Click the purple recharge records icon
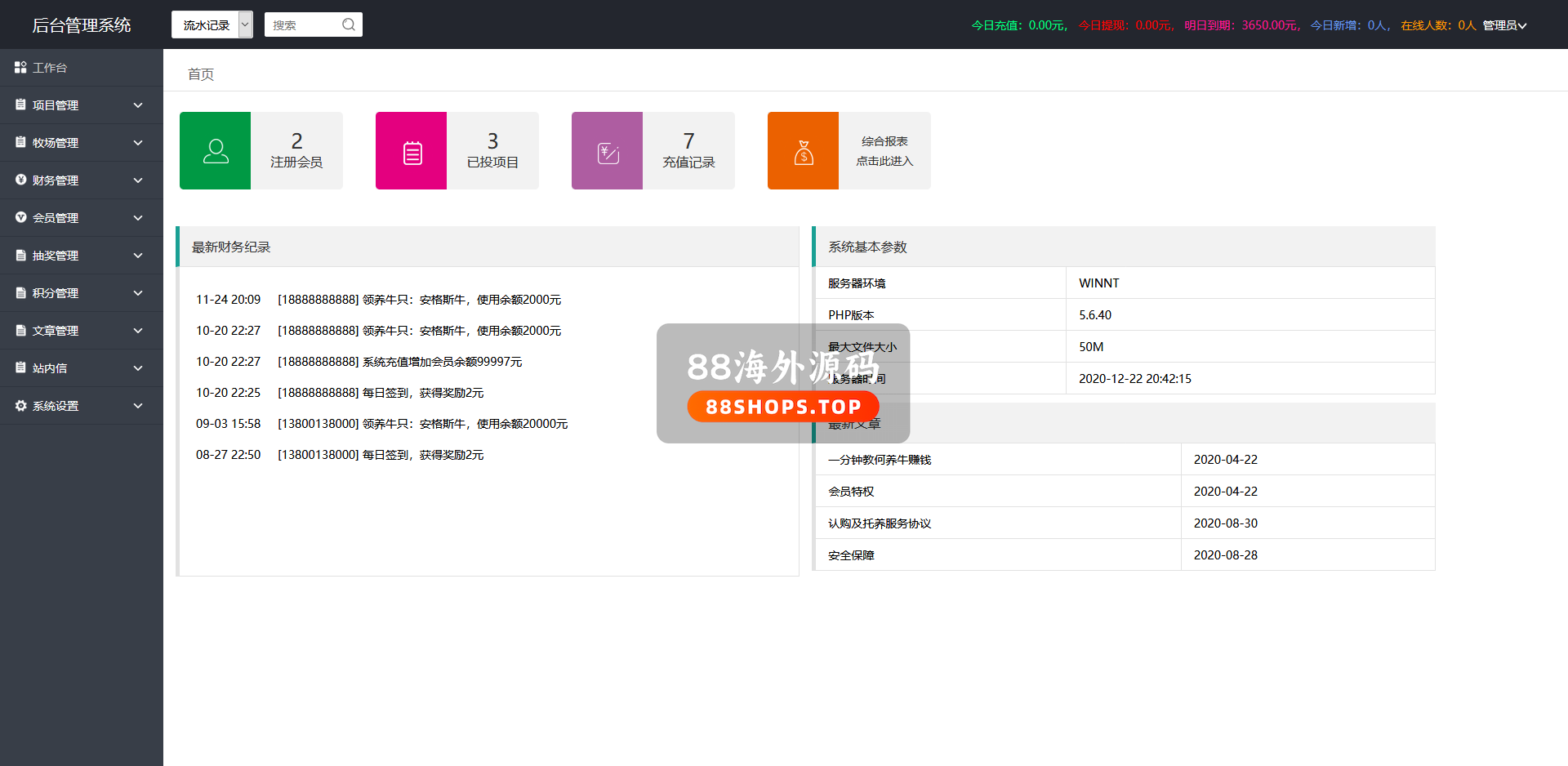Image resolution: width=1568 pixels, height=766 pixels. (608, 151)
